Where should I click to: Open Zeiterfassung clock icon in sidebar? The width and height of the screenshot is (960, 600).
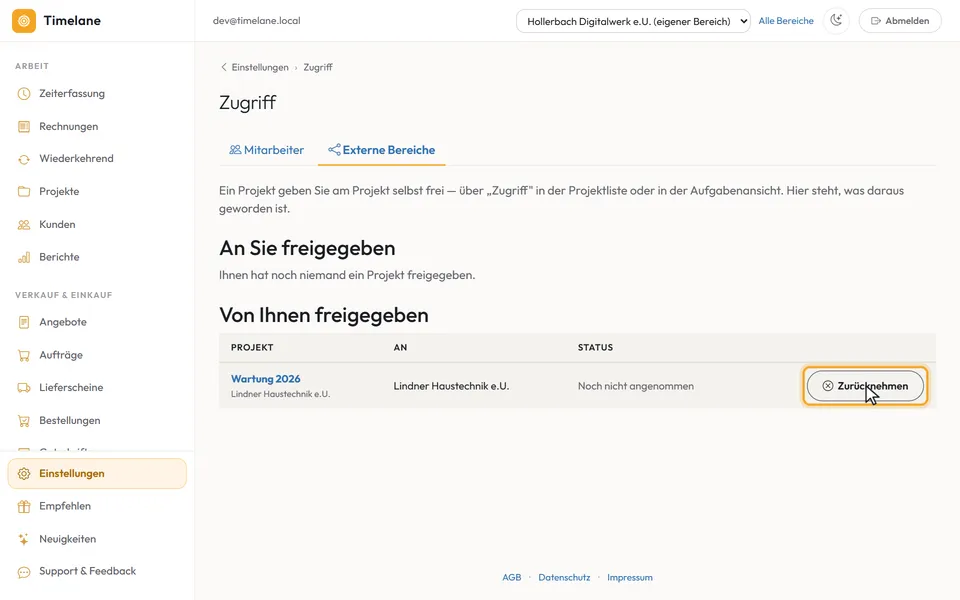pyautogui.click(x=24, y=94)
